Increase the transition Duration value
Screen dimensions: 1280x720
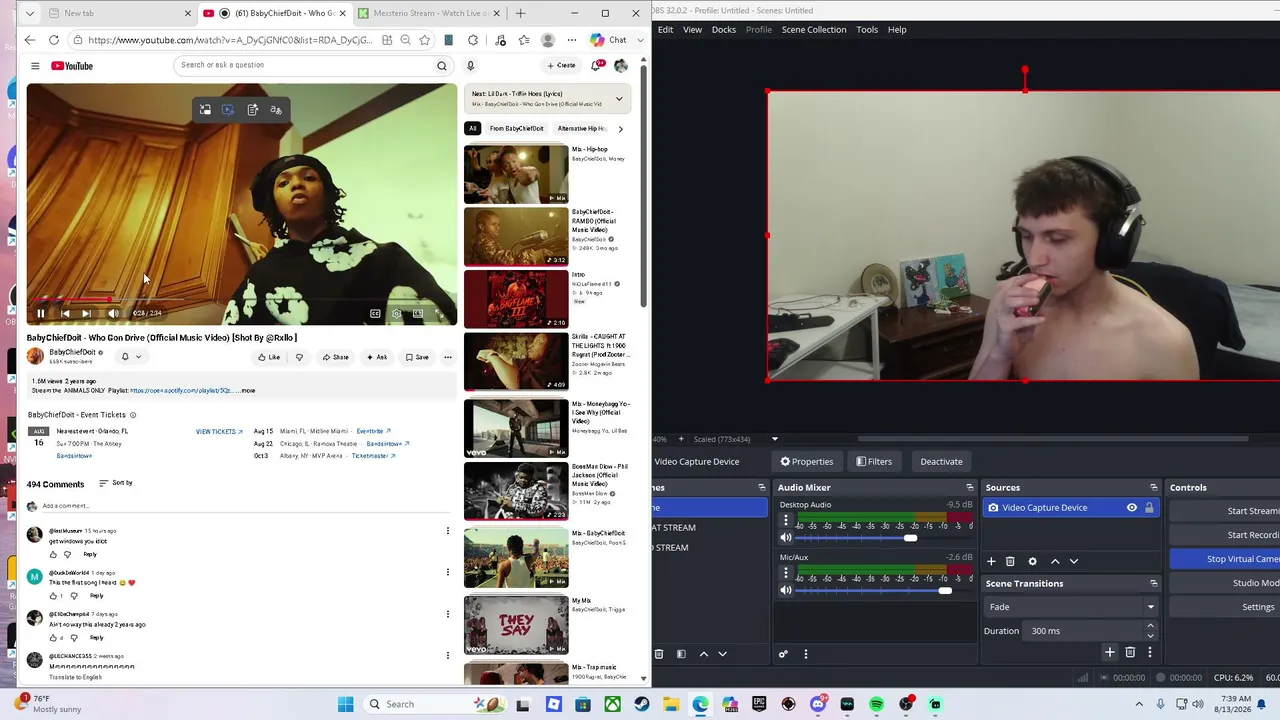(1150, 627)
